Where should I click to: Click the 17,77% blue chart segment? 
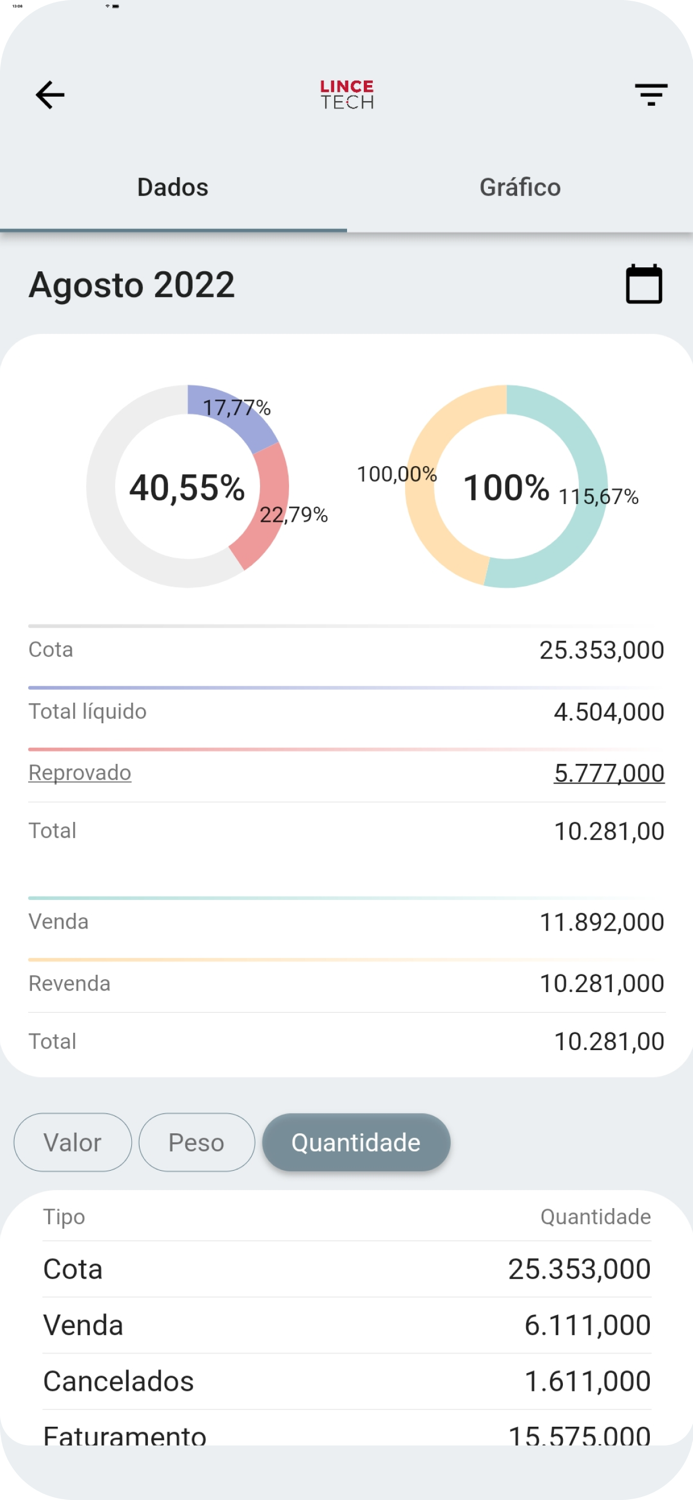click(234, 410)
